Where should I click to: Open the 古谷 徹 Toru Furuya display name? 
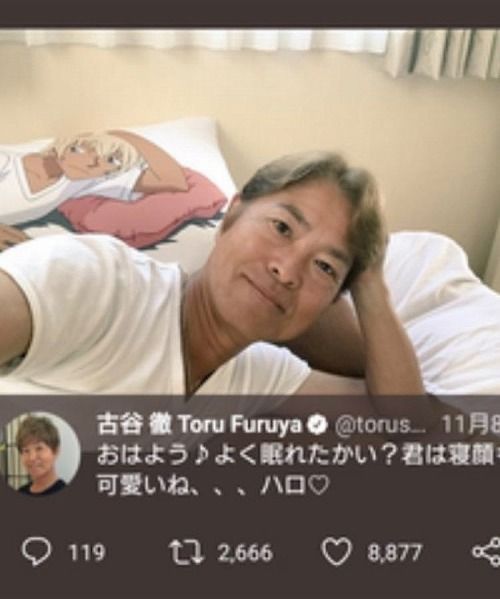click(x=199, y=425)
